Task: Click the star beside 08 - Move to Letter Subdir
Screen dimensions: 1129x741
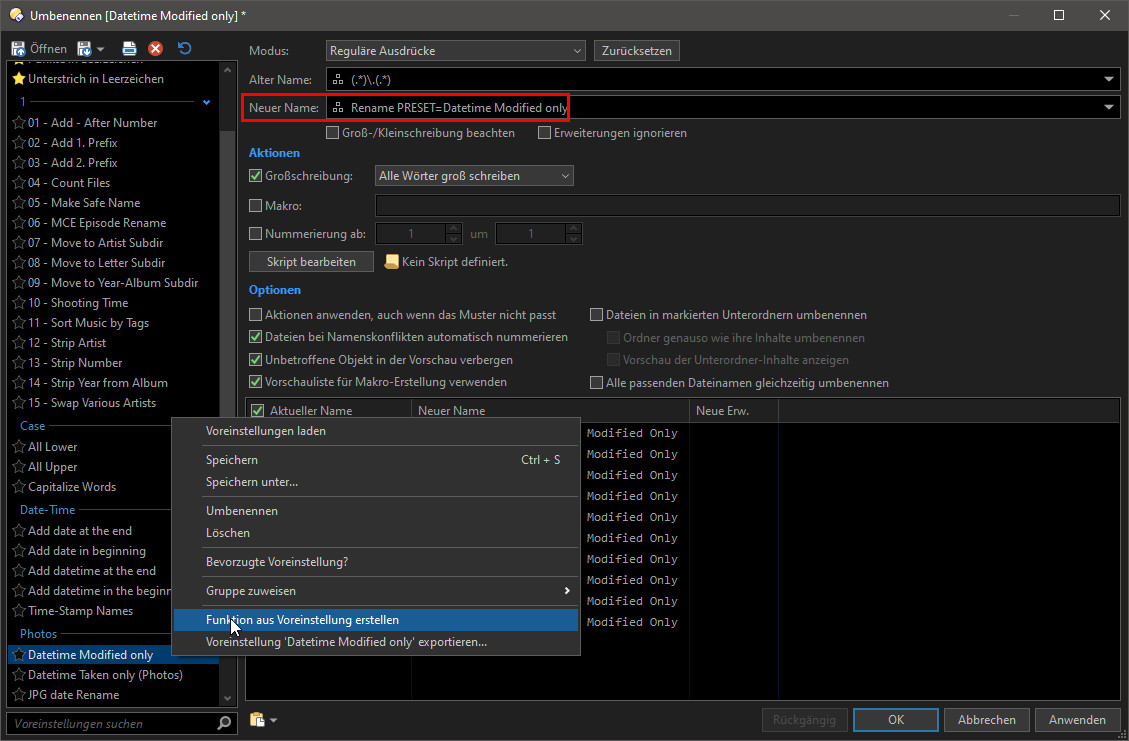Action: click(19, 263)
